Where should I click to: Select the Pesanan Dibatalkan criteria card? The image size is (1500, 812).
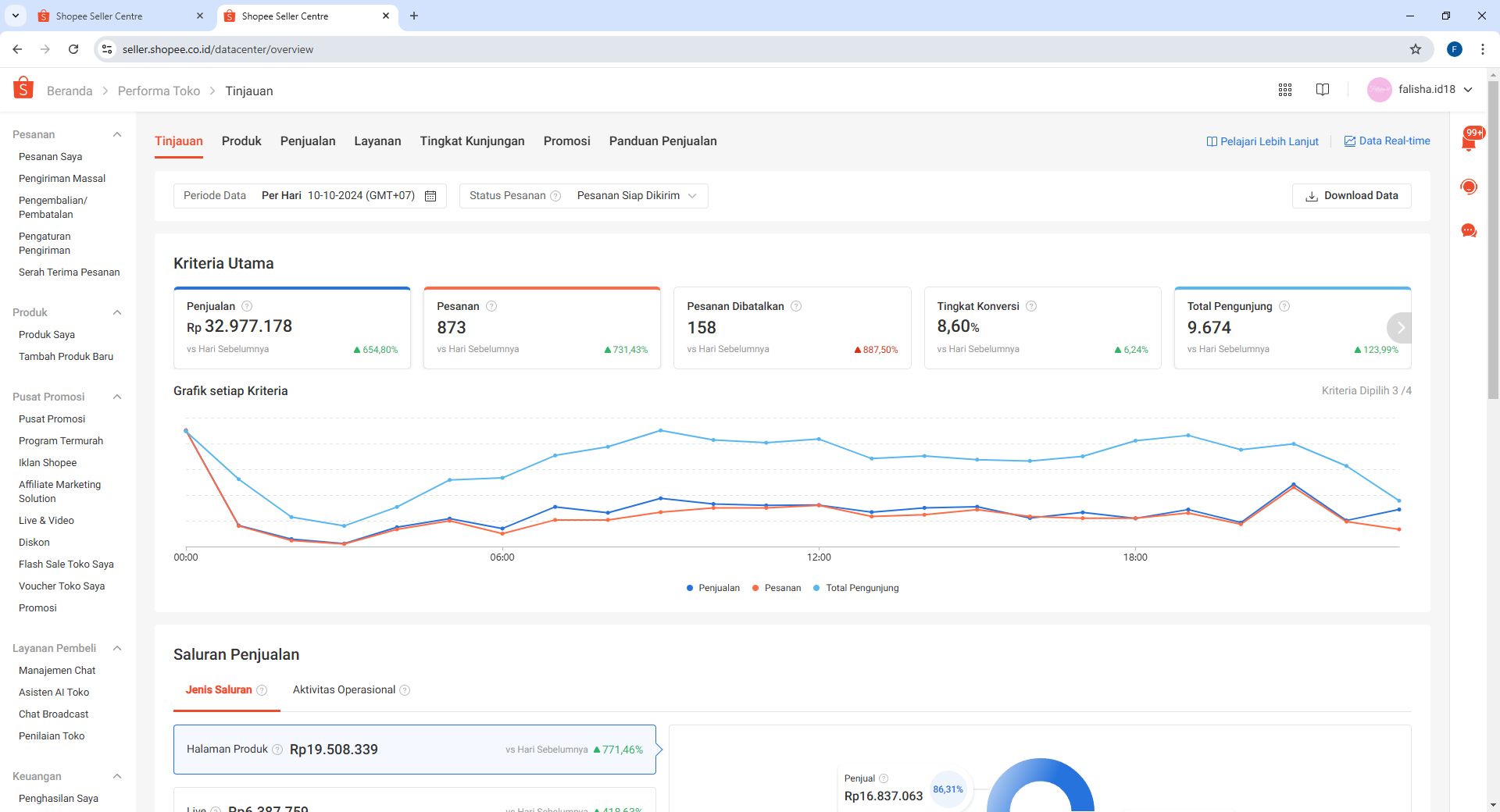792,328
